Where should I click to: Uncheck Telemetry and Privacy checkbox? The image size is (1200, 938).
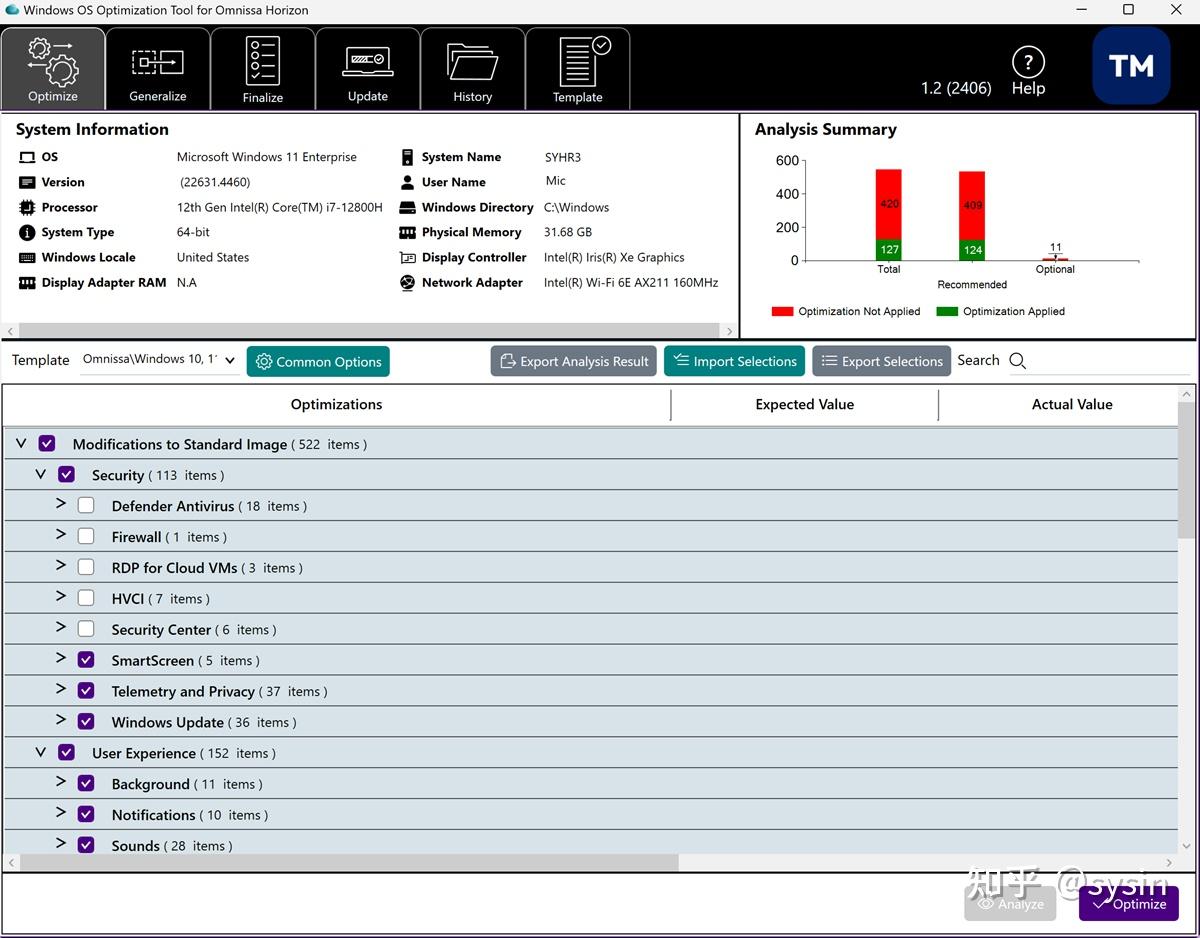(x=86, y=691)
